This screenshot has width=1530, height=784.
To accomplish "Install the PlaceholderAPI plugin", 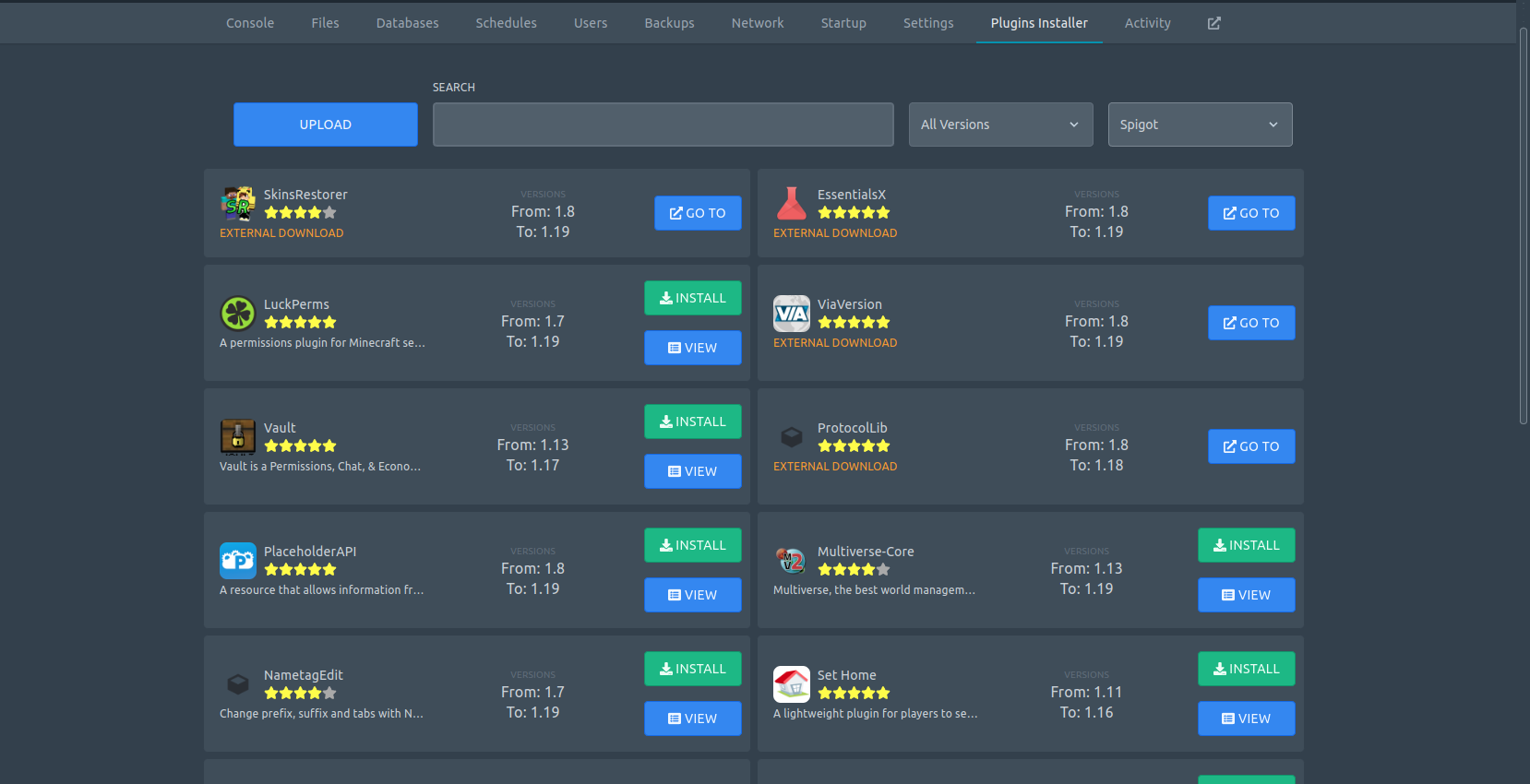I will 693,545.
